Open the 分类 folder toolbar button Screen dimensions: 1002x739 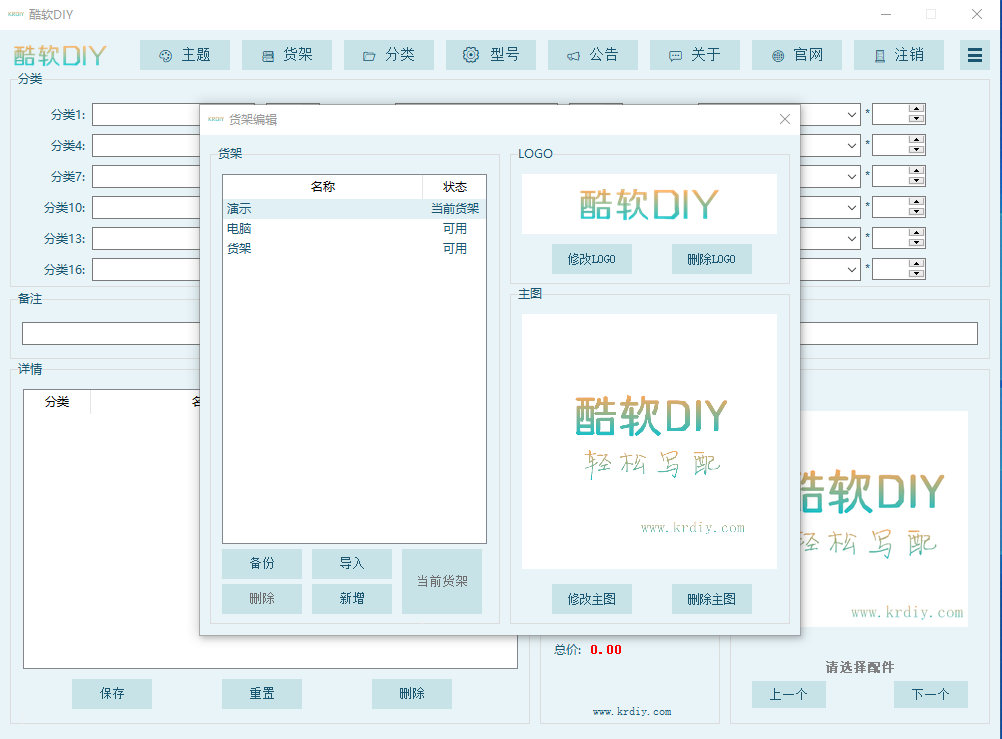[x=389, y=55]
